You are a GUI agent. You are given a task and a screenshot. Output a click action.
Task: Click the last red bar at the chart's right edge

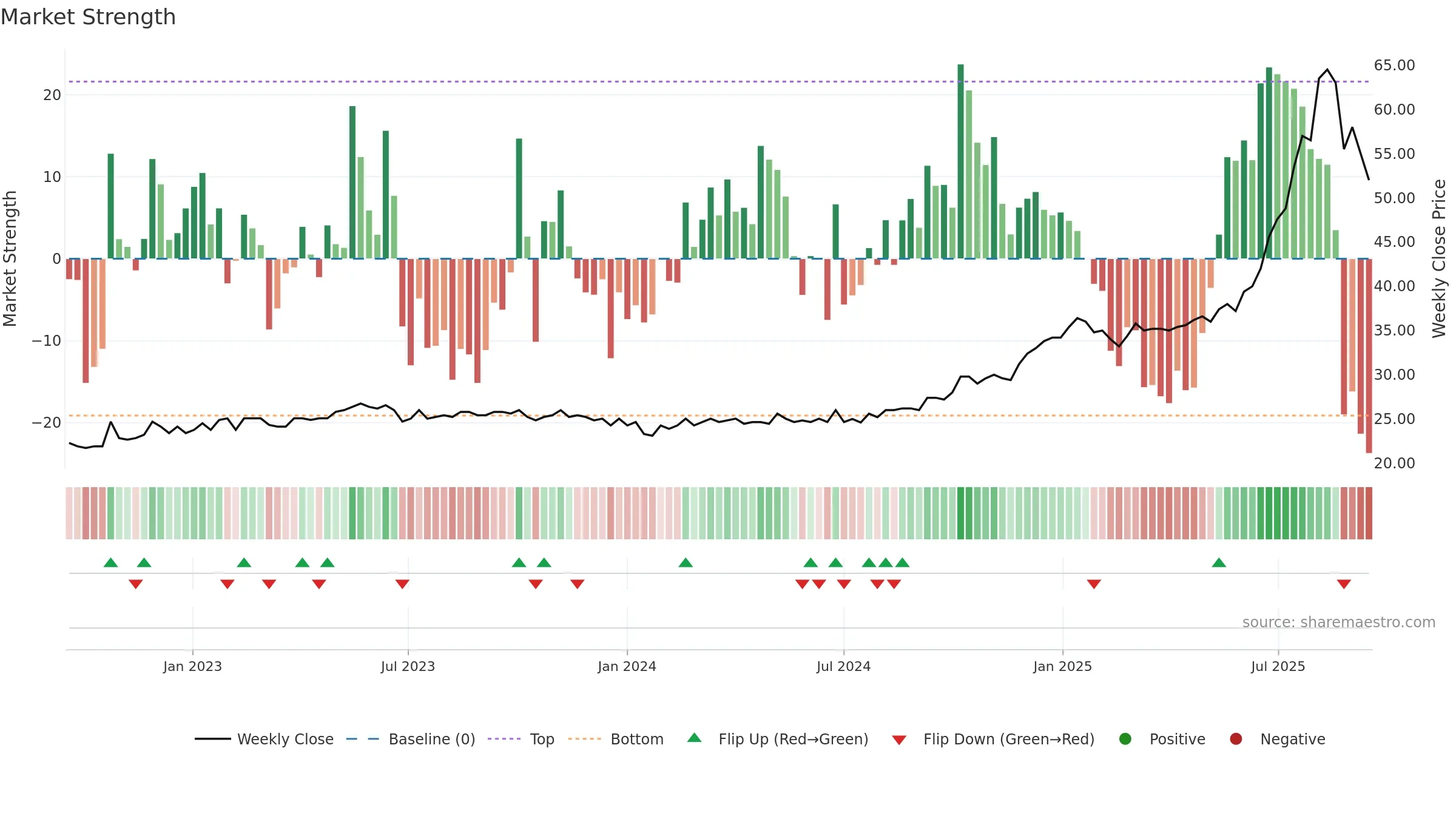[1369, 356]
